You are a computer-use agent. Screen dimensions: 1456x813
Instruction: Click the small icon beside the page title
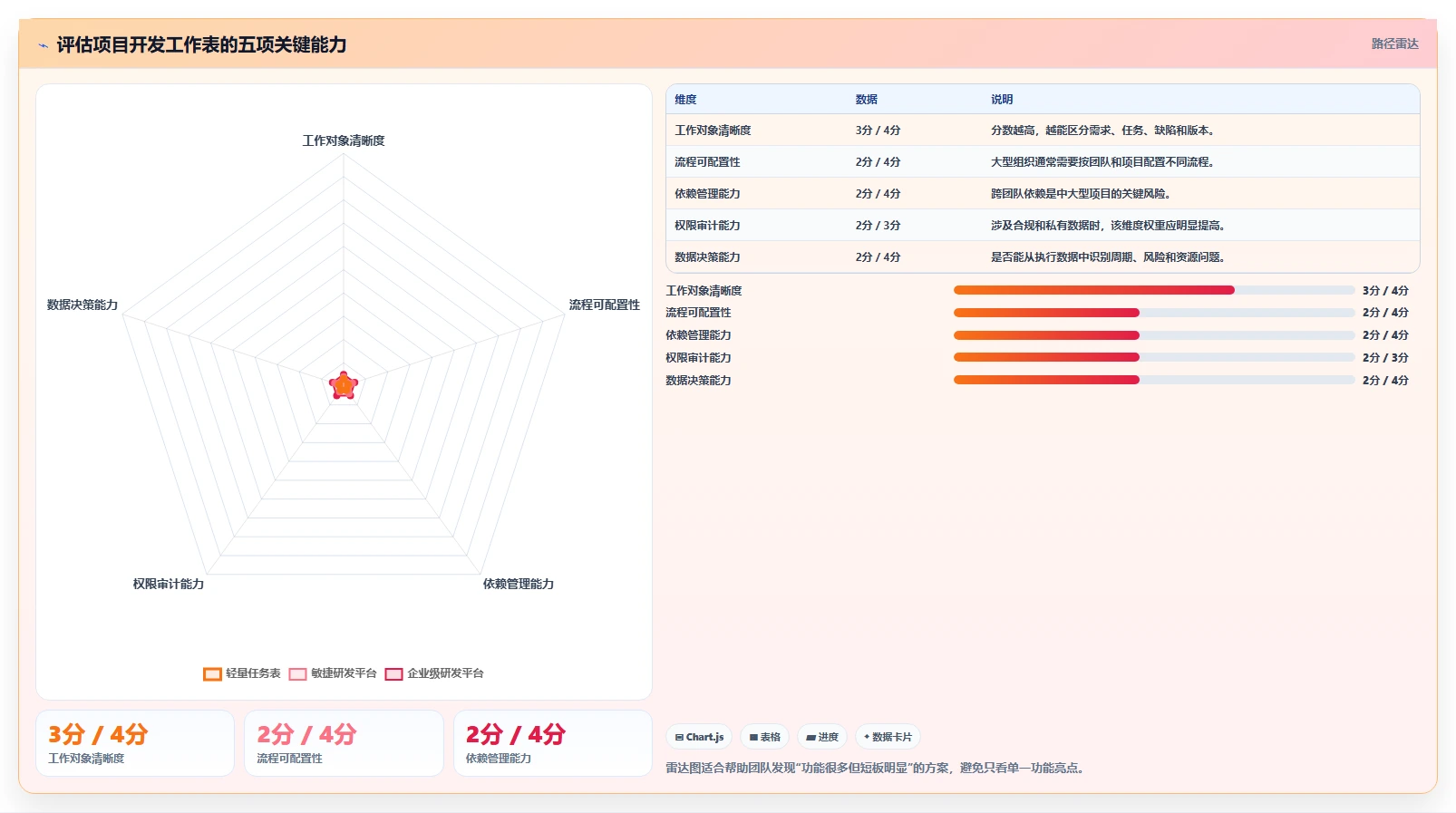pos(43,45)
